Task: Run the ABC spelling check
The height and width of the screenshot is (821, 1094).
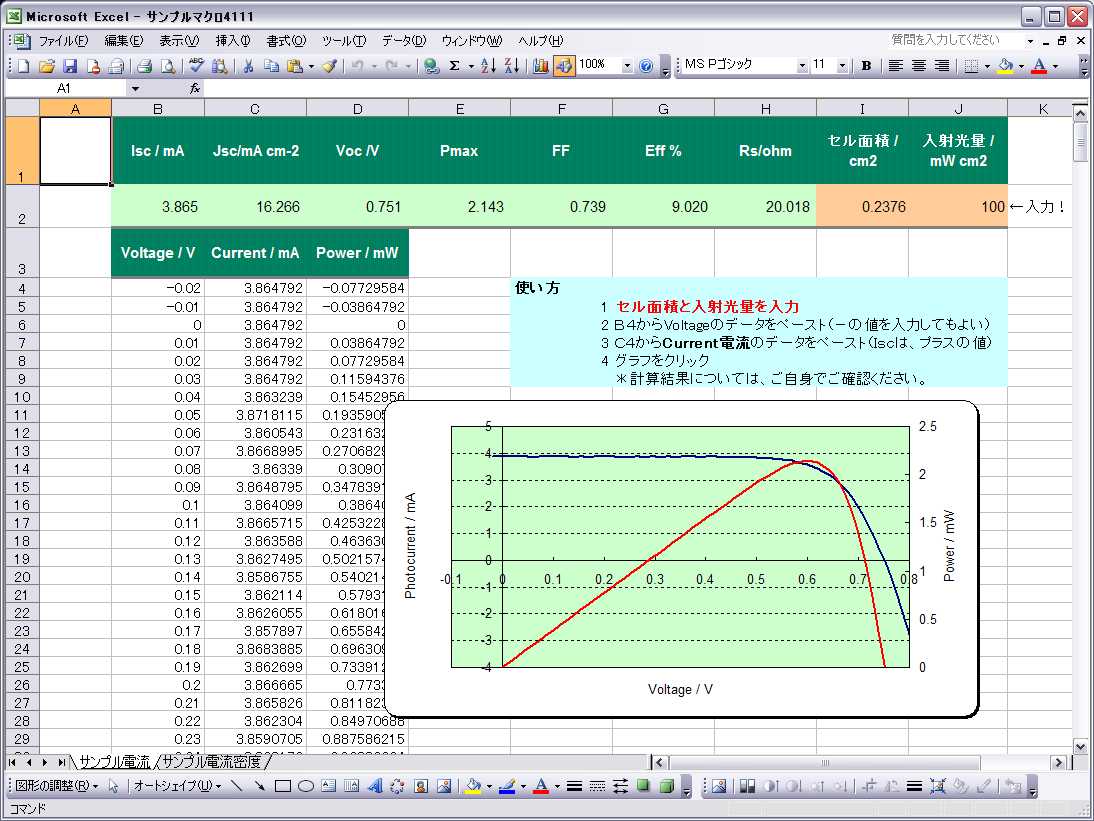Action: (x=196, y=66)
